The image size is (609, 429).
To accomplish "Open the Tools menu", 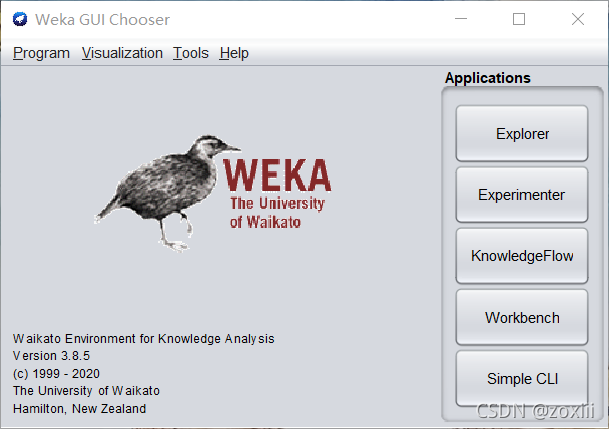I will (191, 53).
